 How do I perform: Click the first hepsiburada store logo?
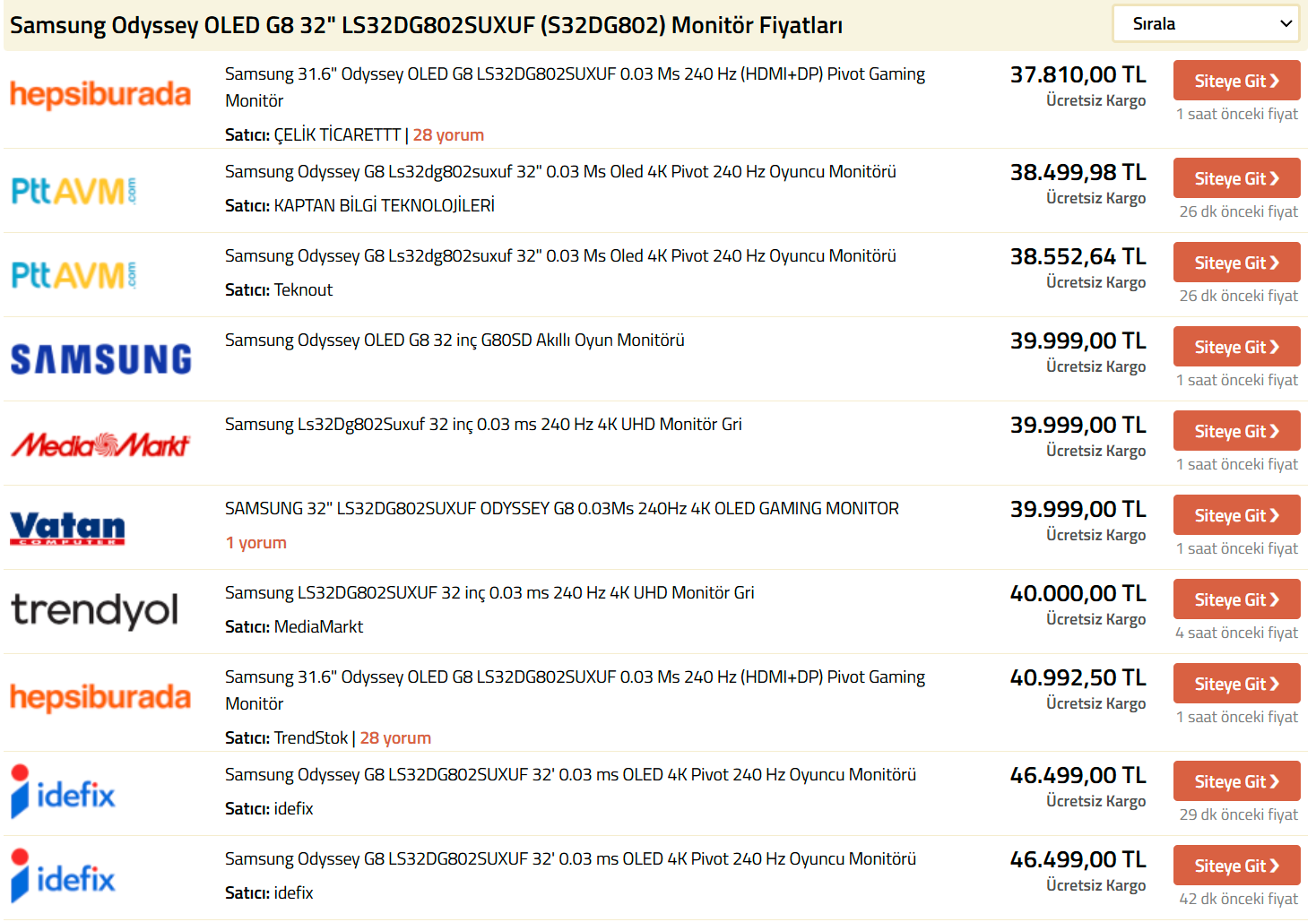100,94
